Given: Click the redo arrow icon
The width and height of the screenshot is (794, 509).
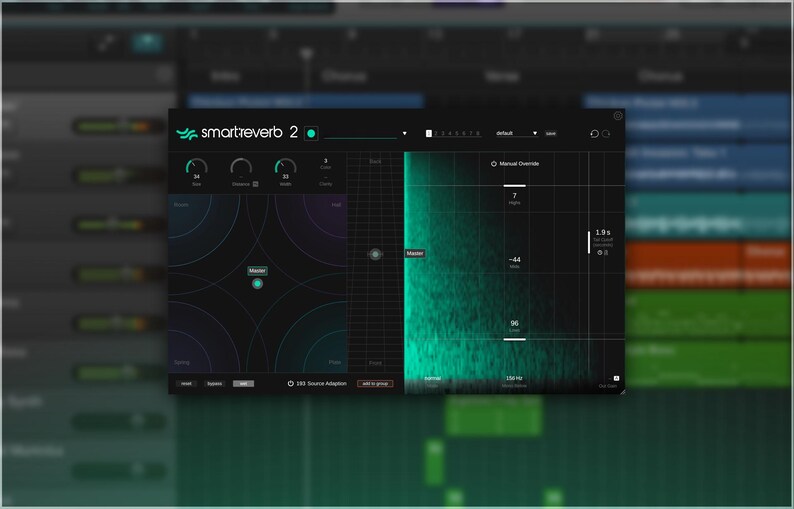Looking at the screenshot, I should [x=606, y=134].
